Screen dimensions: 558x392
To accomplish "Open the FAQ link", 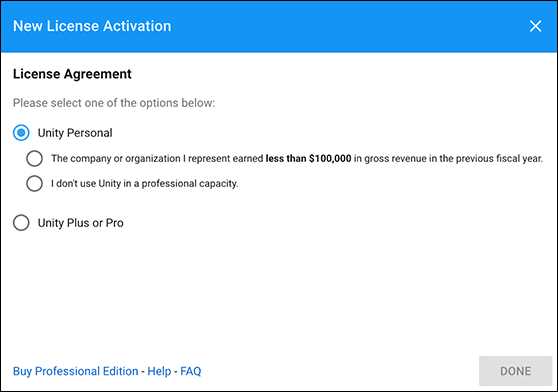I will pyautogui.click(x=191, y=371).
